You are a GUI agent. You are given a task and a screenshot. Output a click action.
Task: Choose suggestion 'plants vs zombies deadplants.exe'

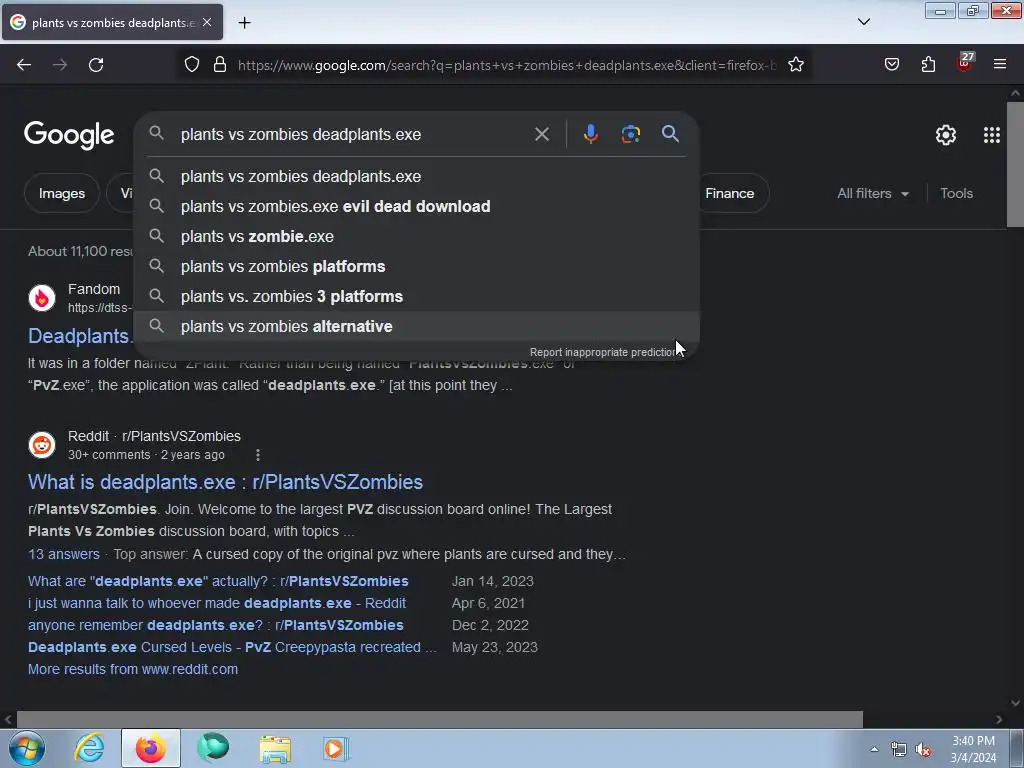pos(417,176)
